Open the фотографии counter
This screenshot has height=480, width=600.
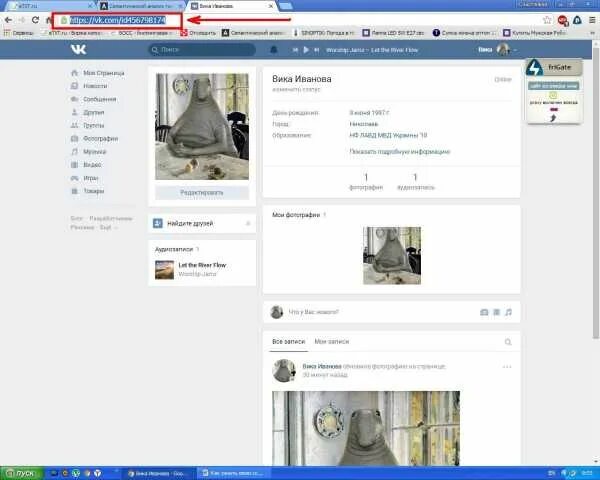[366, 182]
